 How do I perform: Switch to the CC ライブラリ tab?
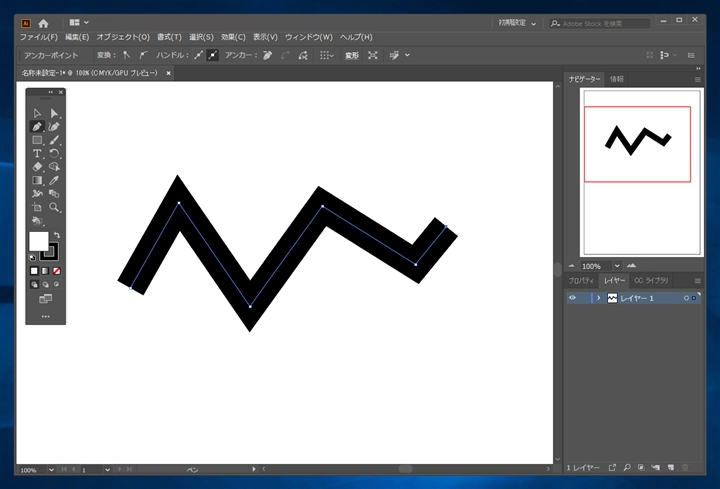pyautogui.click(x=651, y=281)
